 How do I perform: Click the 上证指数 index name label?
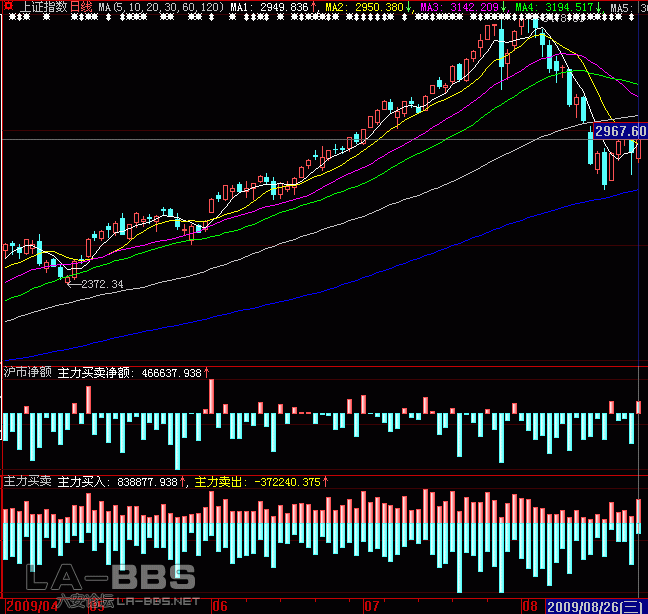[44, 7]
